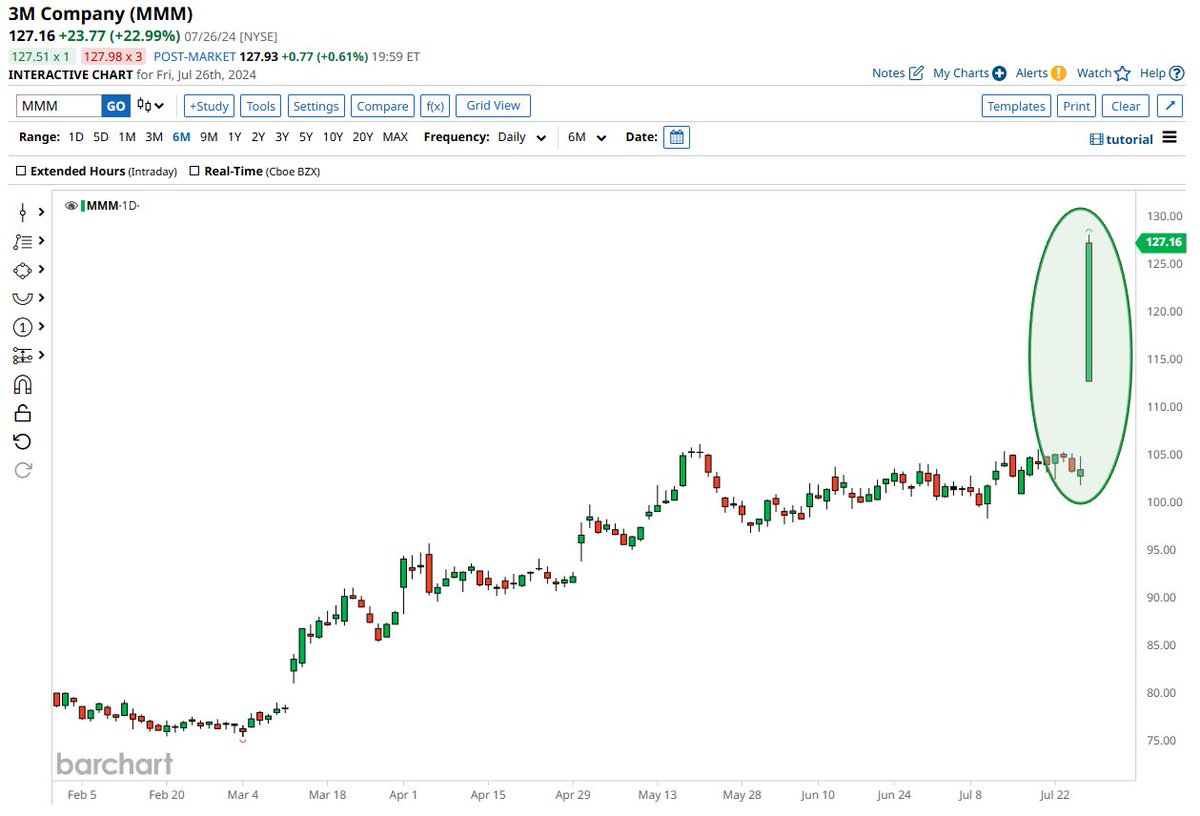Select the arc curve drawing tool
This screenshot has width=1200, height=816.
[x=23, y=298]
